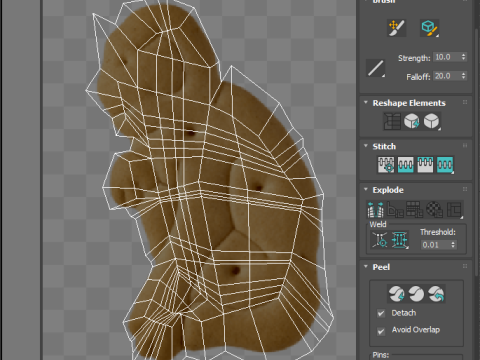Click the Reshape Elements rollout title
Screen dimensions: 480x360
(409, 103)
